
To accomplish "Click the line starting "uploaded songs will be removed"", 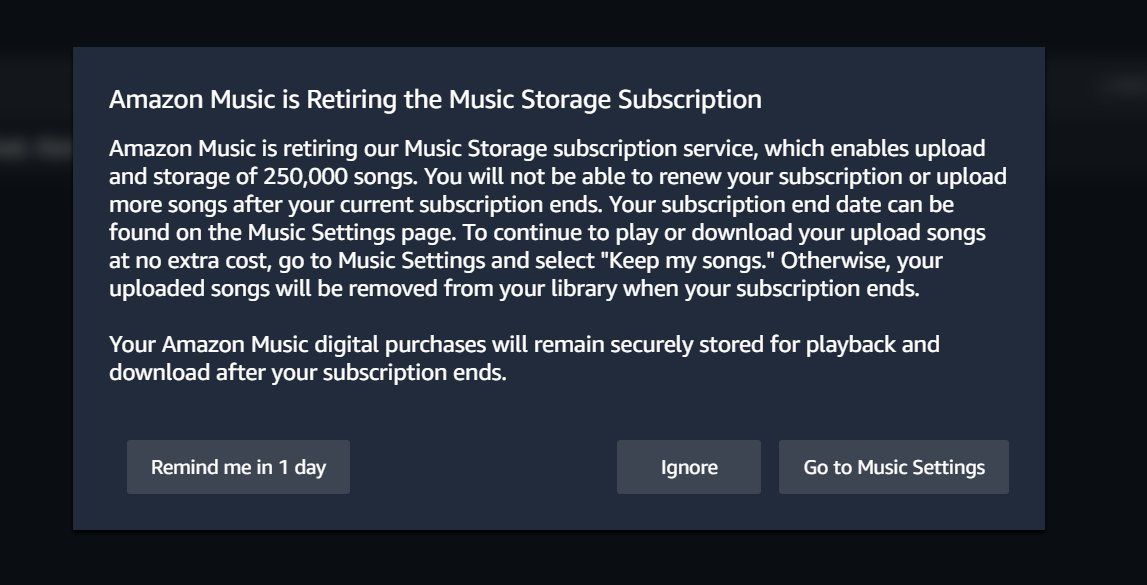I will [514, 289].
